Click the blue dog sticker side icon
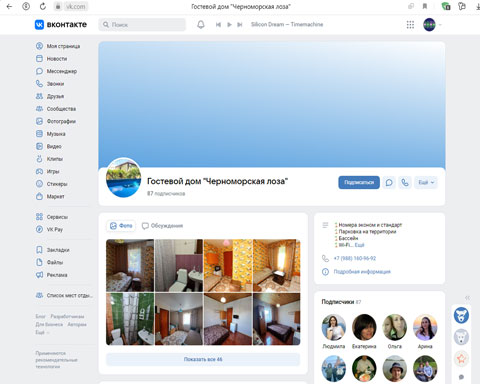480x384 pixels. 461,315
